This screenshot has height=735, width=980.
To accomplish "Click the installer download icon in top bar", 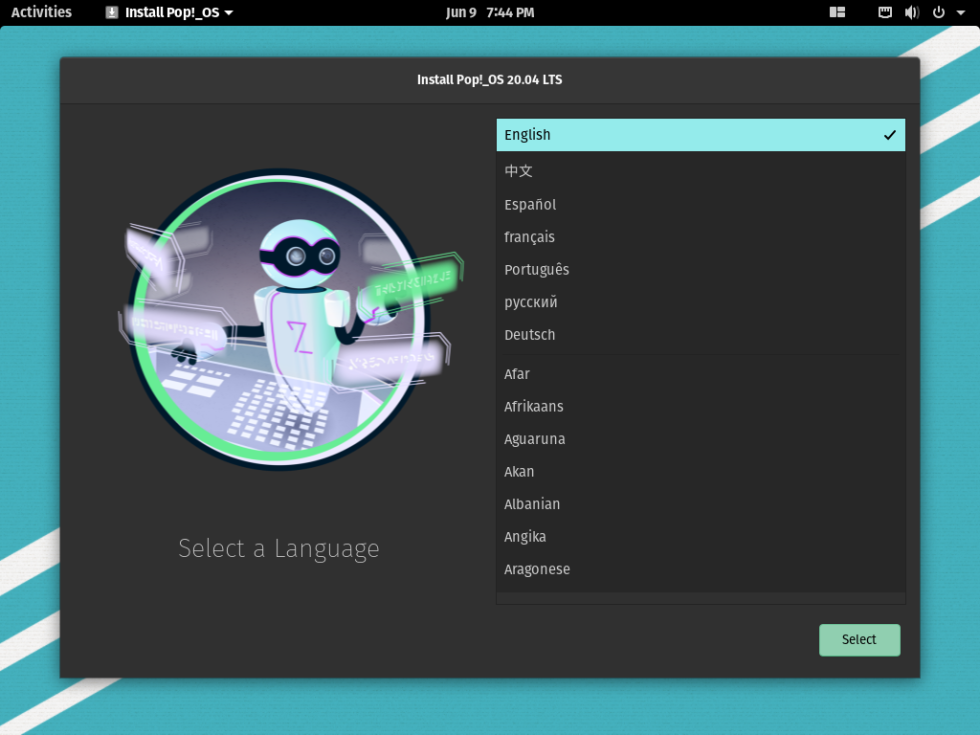I will click(x=112, y=13).
